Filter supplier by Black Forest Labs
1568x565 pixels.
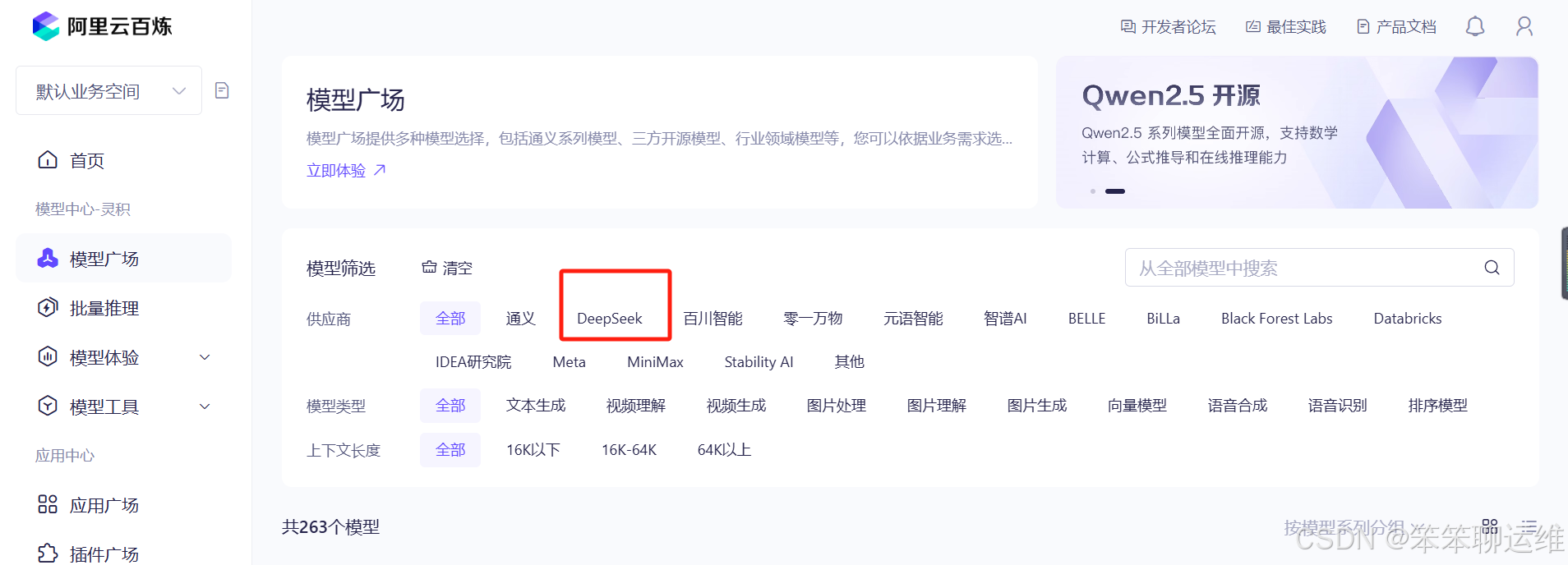pyautogui.click(x=1276, y=319)
